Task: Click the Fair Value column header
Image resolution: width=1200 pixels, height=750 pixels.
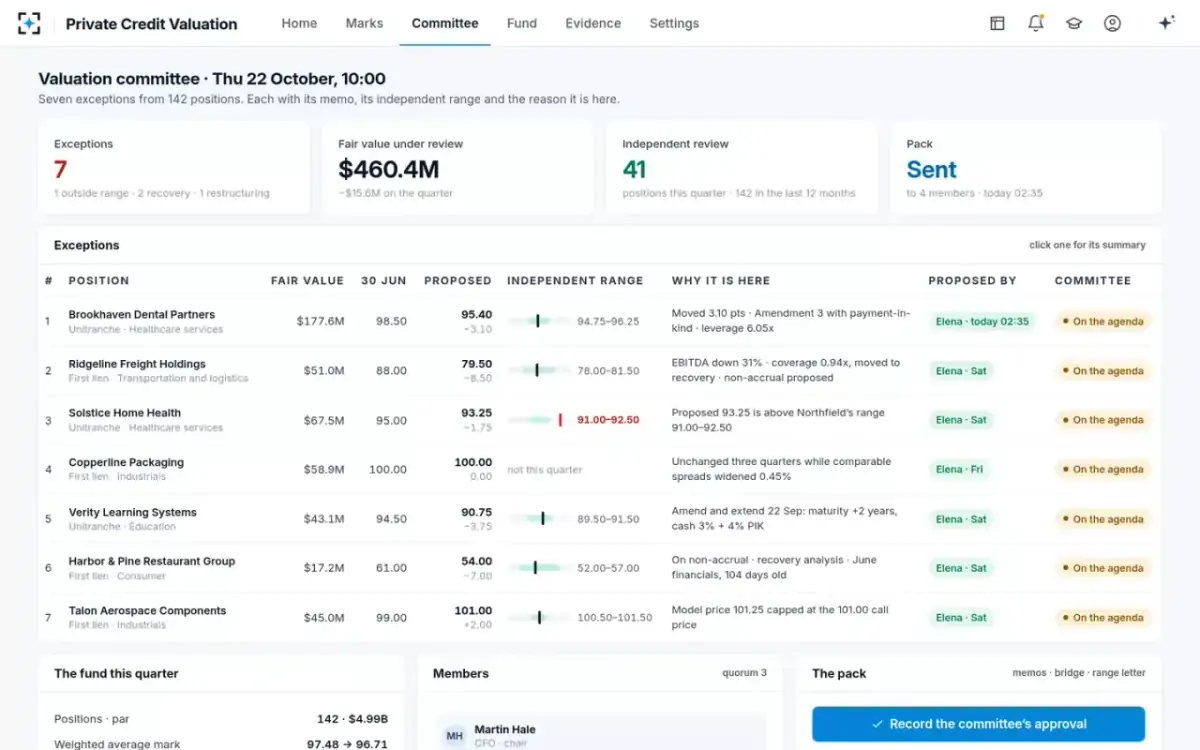Action: [x=307, y=281]
